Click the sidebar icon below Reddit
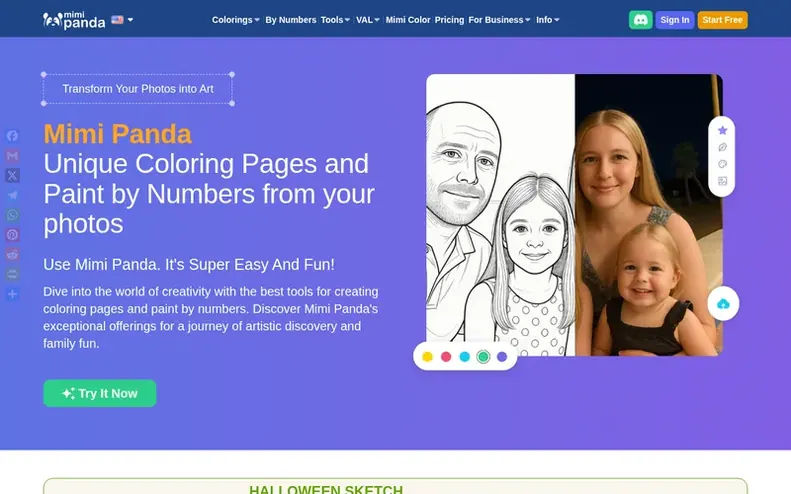This screenshot has height=494, width=791. [x=13, y=274]
